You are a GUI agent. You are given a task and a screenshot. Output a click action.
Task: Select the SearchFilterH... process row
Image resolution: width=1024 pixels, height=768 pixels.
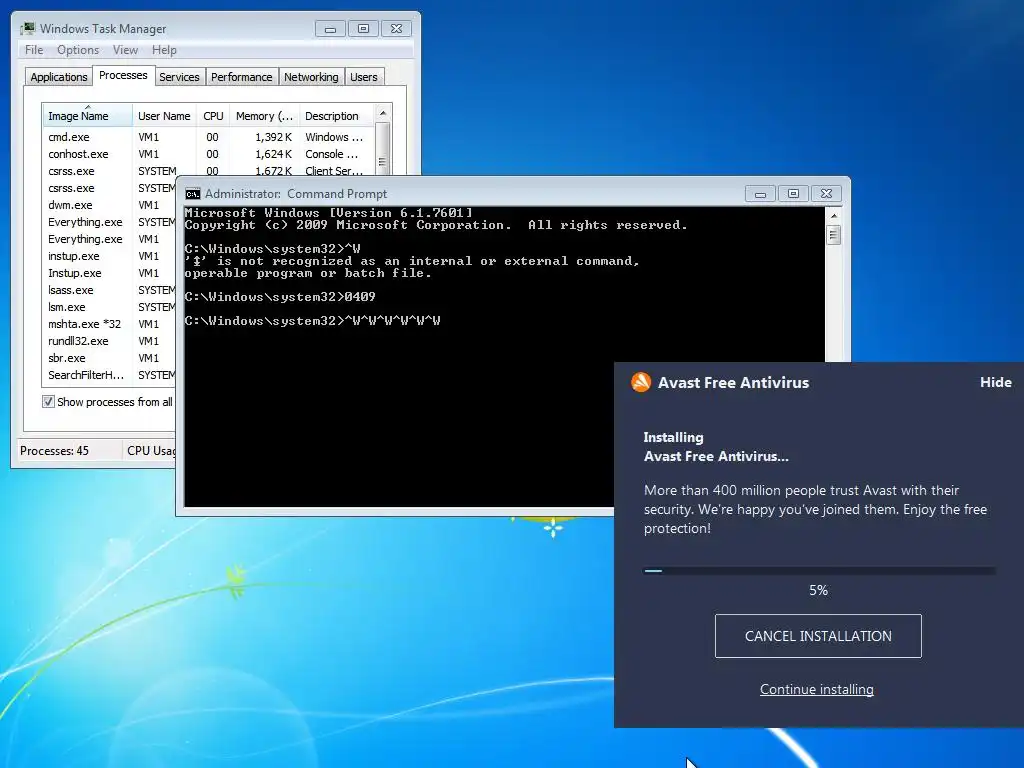tap(110, 375)
